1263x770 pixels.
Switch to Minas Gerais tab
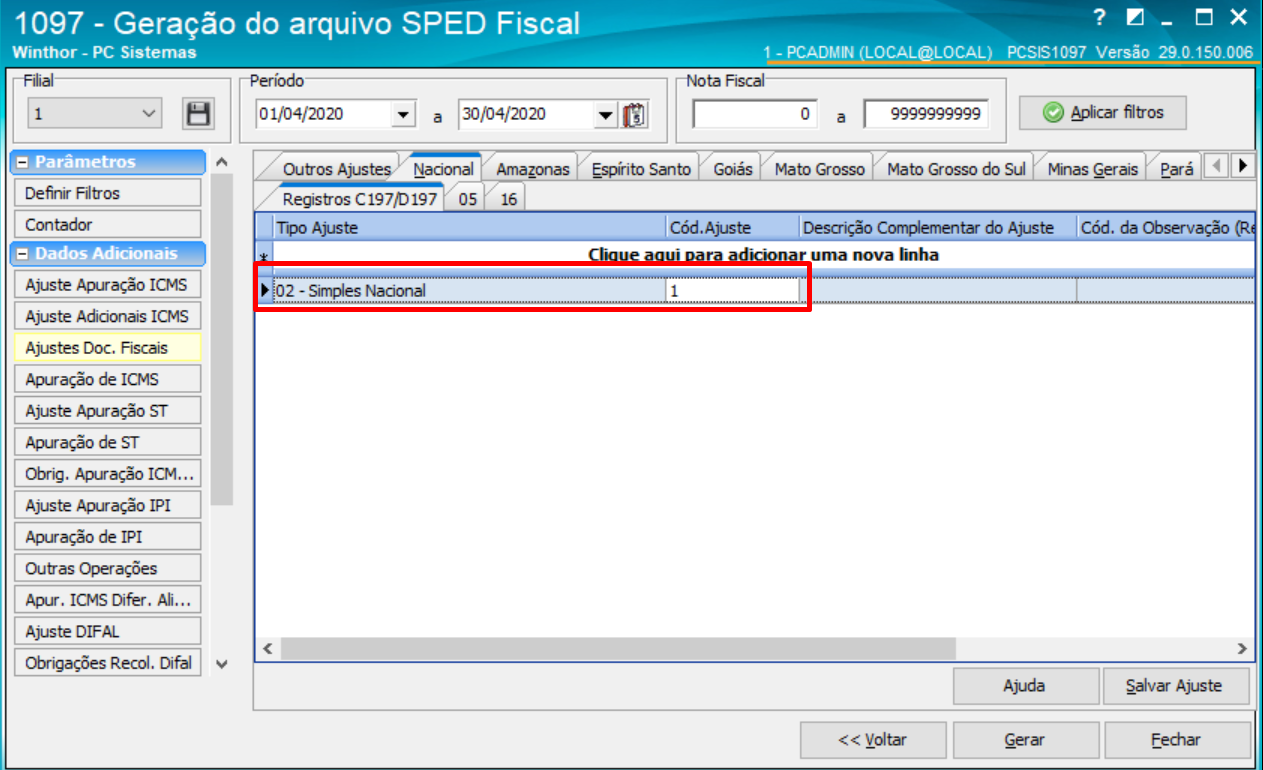tap(1092, 169)
